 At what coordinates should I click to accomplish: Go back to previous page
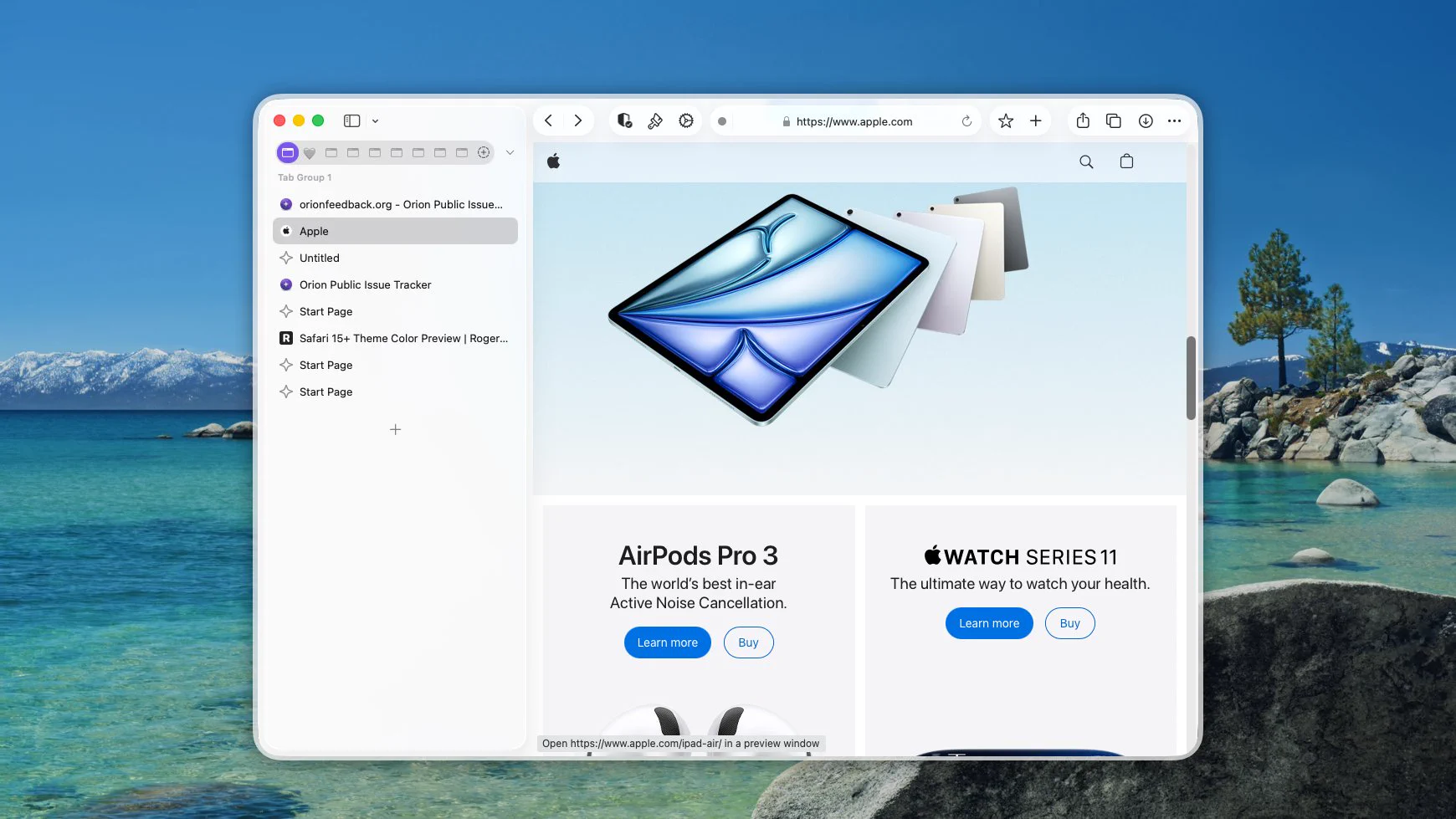pos(549,120)
